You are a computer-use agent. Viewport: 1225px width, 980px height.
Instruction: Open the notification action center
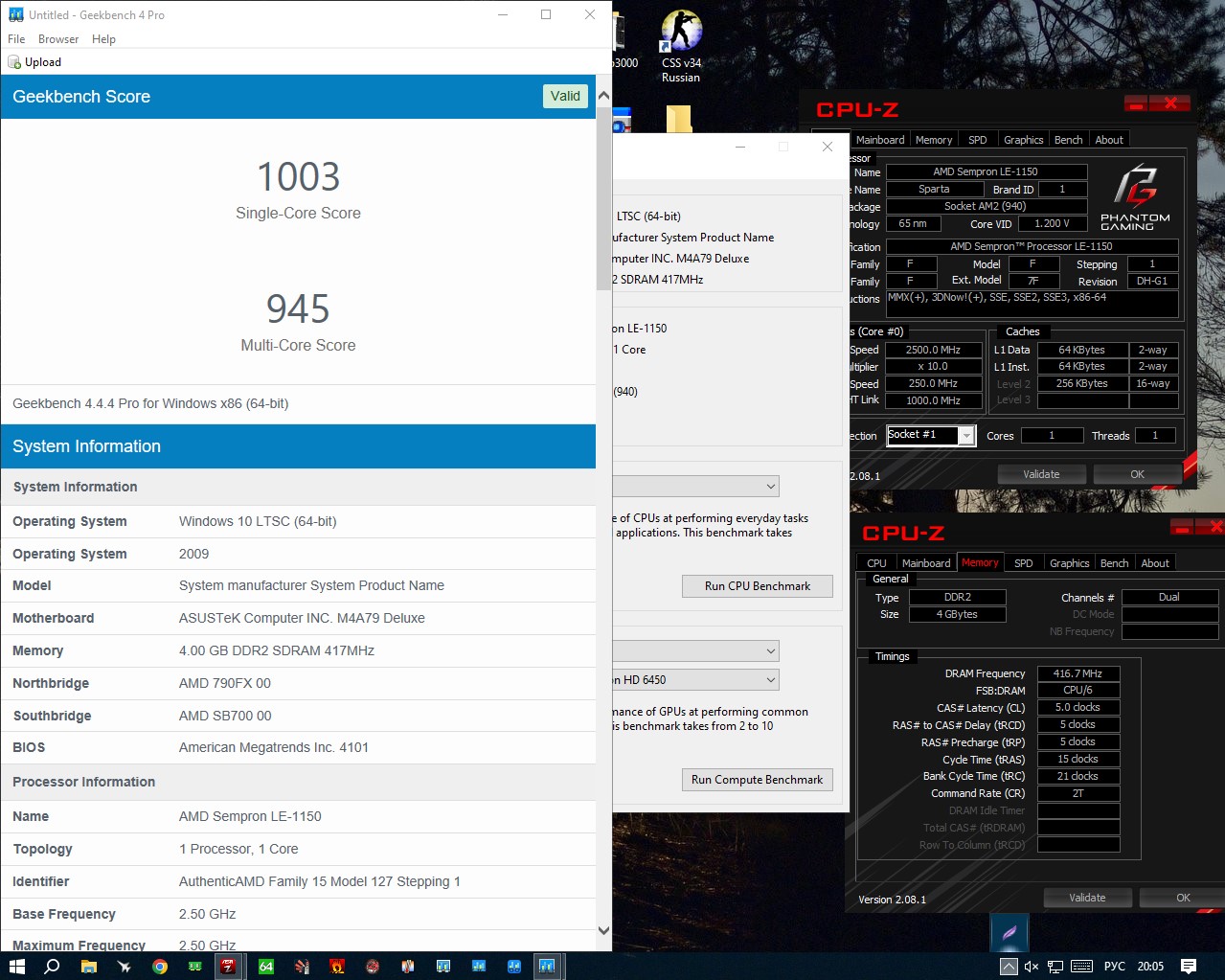tap(1189, 966)
